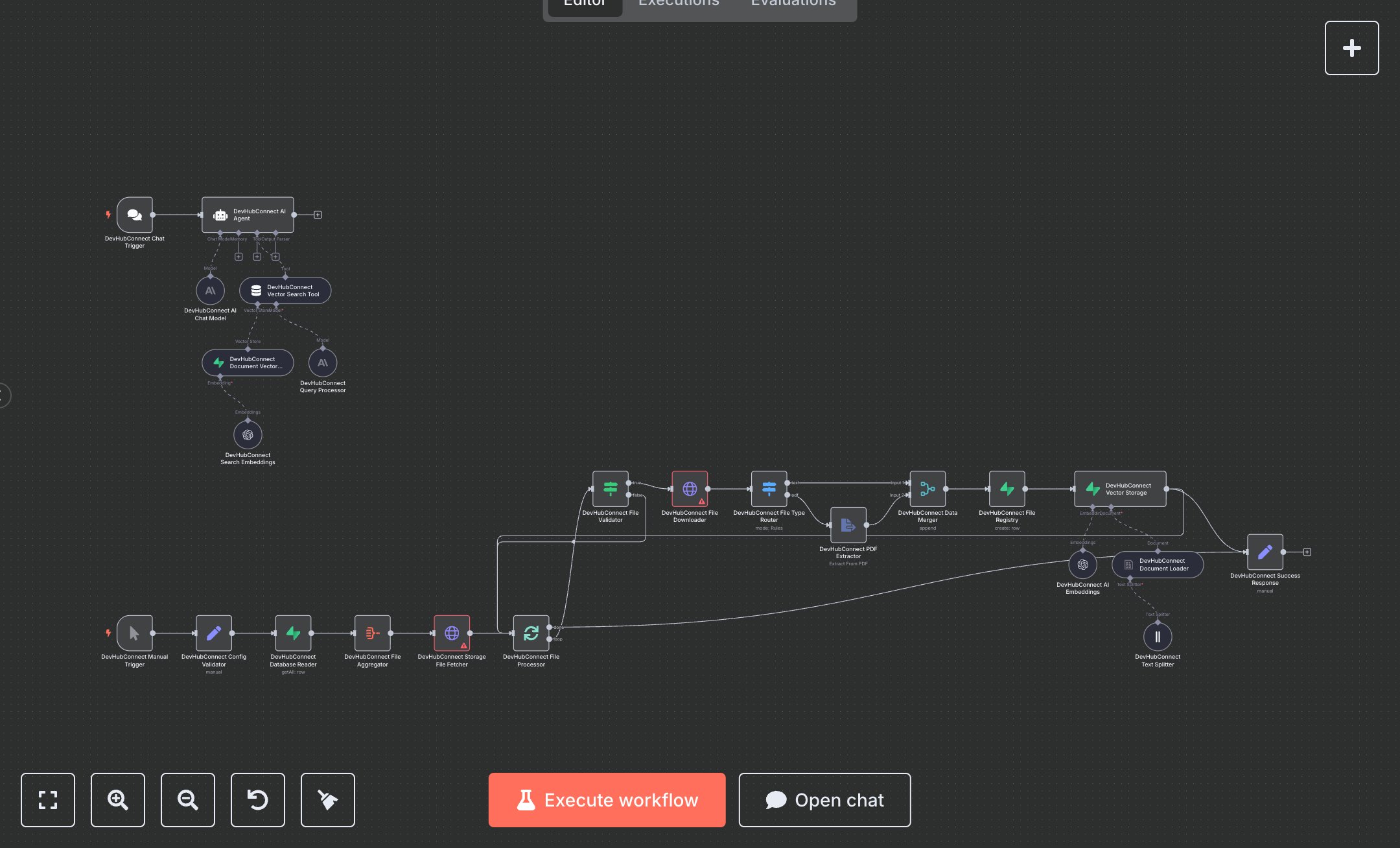Click the zoom in magnifier icon

(117, 800)
